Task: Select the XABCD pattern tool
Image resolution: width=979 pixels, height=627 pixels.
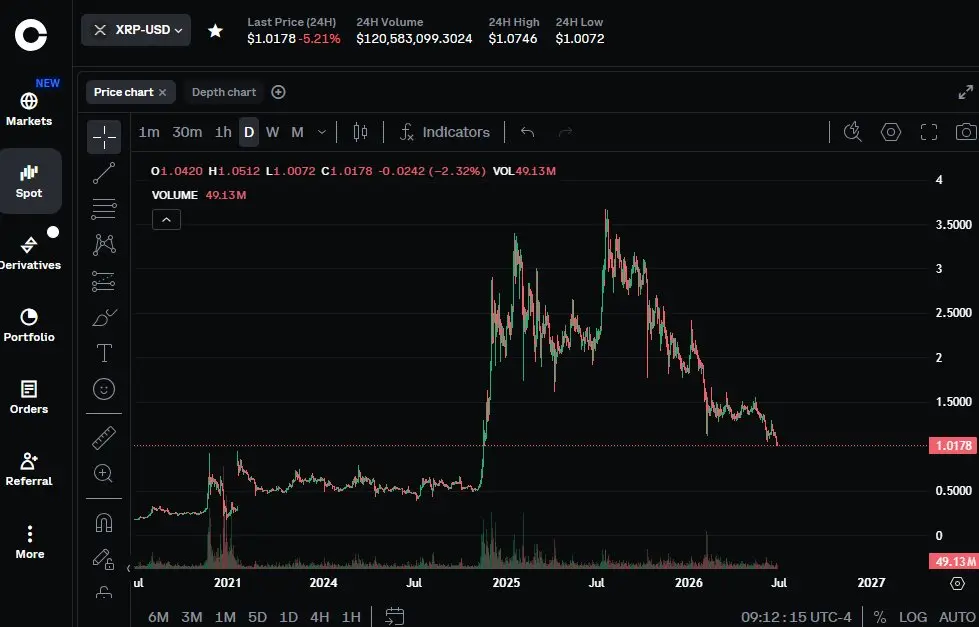Action: (x=104, y=244)
